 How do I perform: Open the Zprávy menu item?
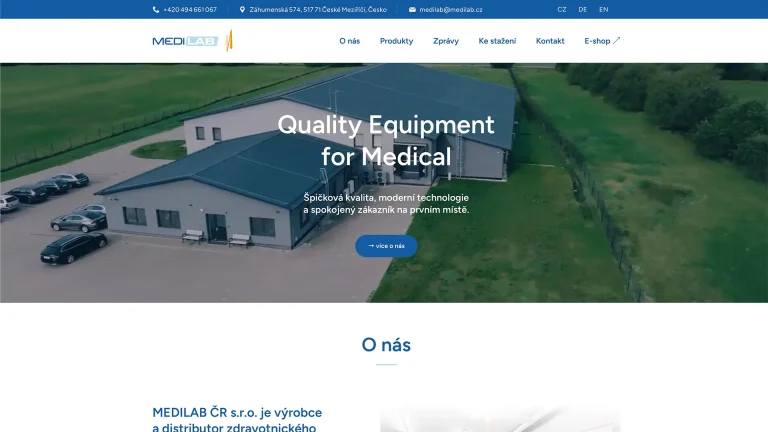point(446,41)
